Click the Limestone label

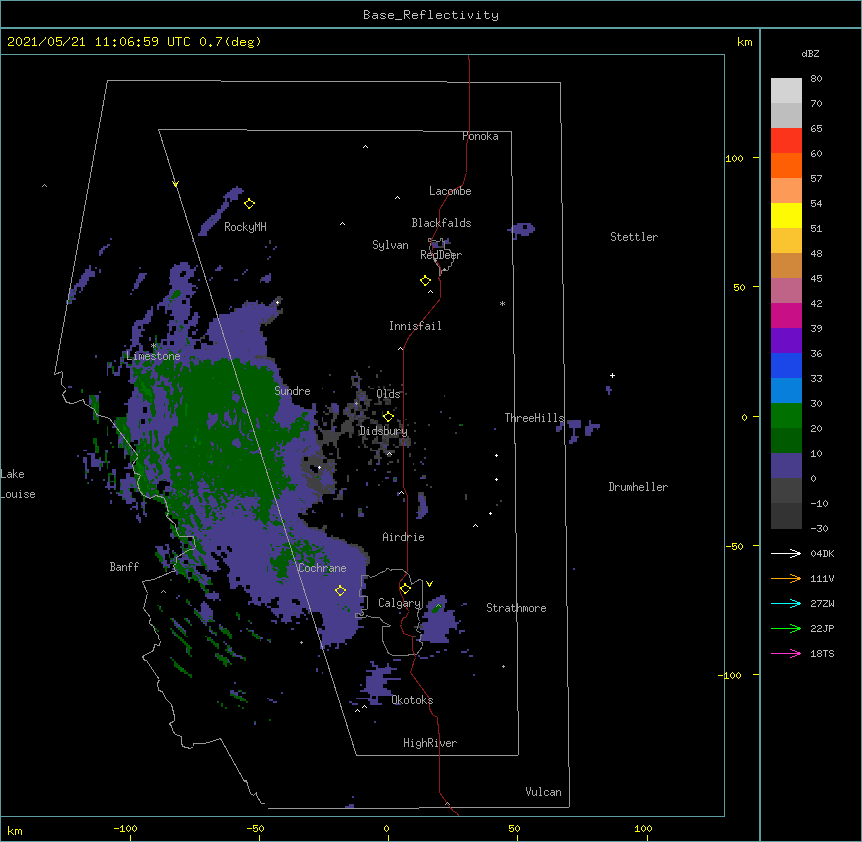[153, 356]
